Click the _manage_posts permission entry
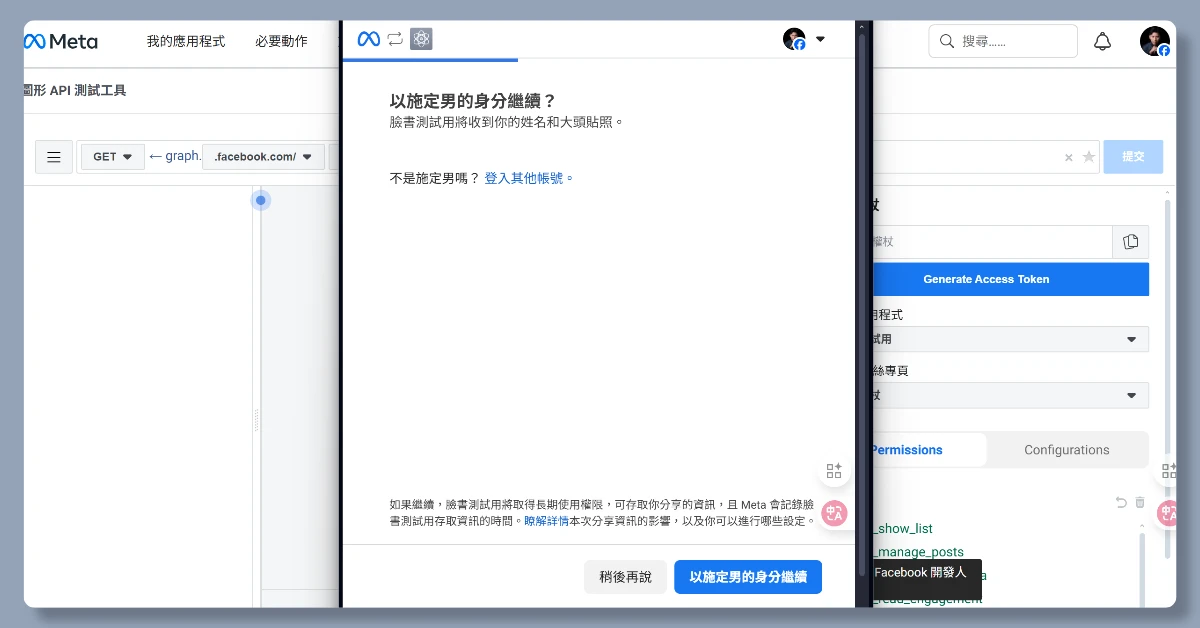The width and height of the screenshot is (1200, 628). (x=918, y=552)
